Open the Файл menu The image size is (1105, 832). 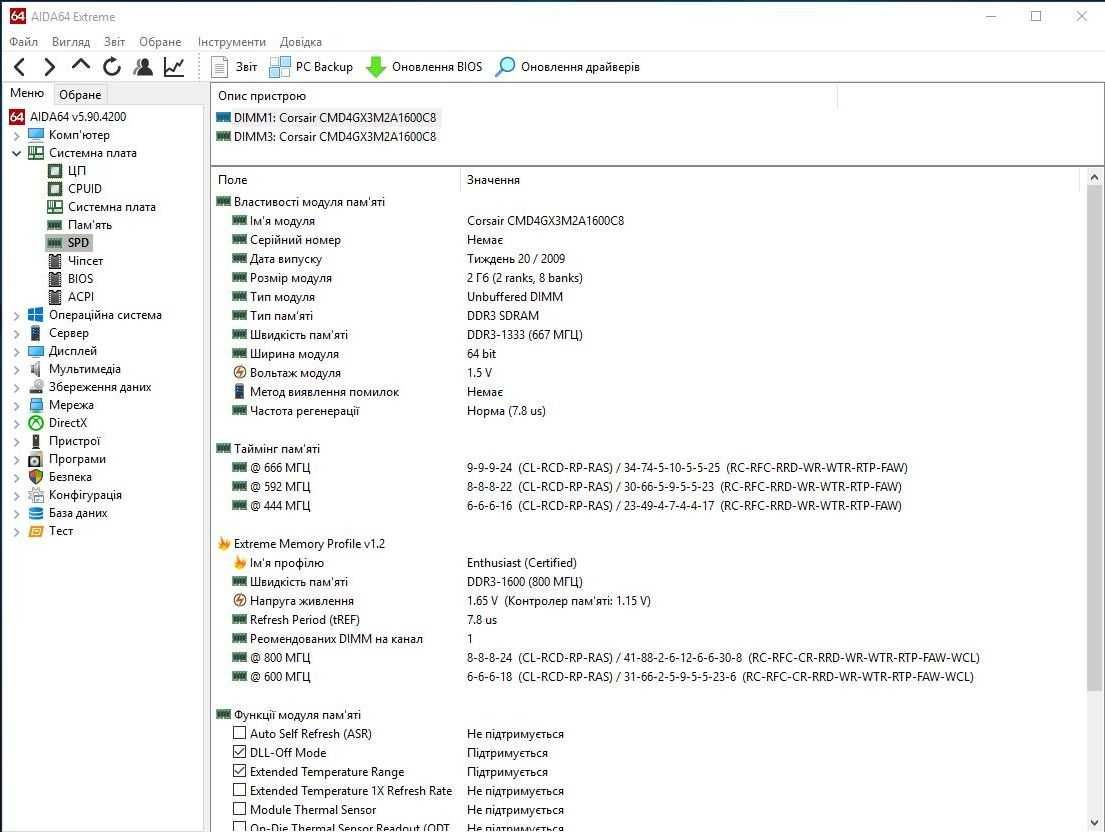click(23, 42)
